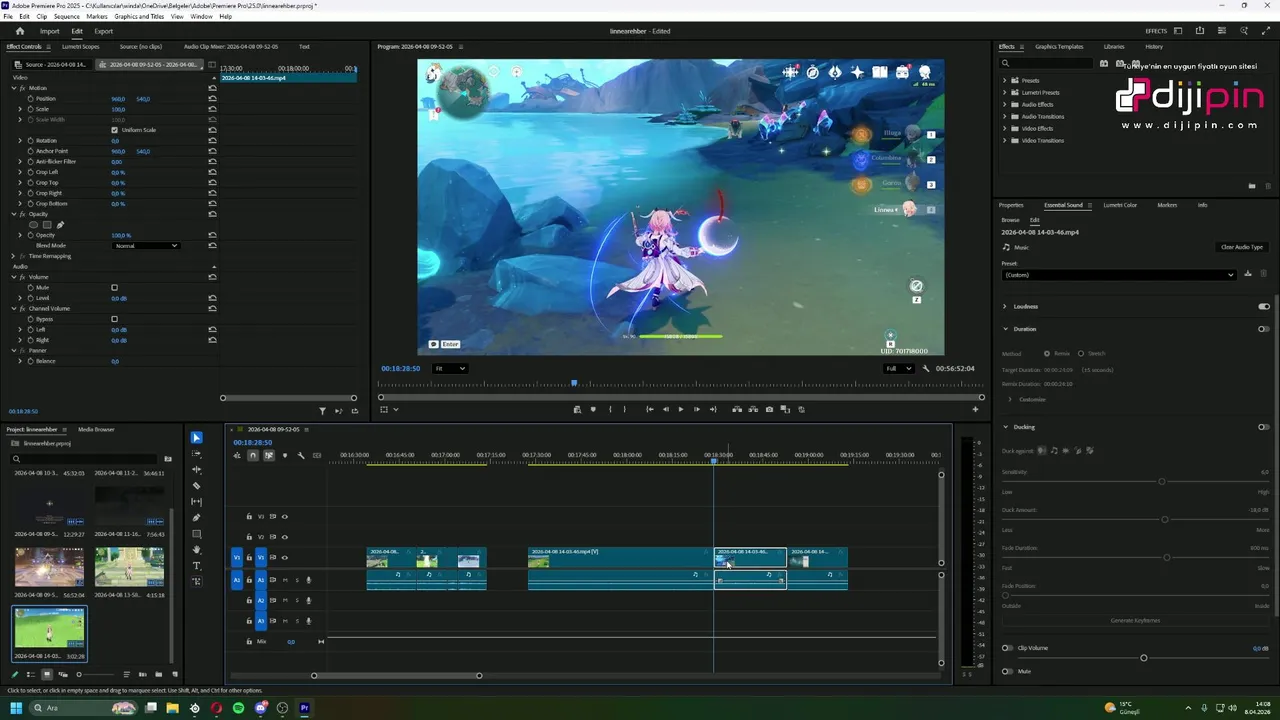
Task: Click the Extract button in Program monitor
Action: [x=753, y=409]
